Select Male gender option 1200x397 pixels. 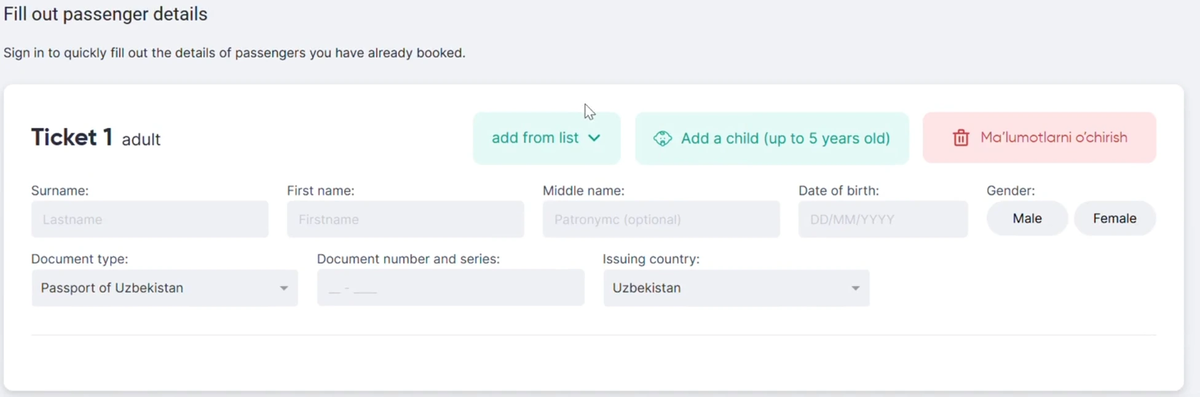click(x=1027, y=218)
